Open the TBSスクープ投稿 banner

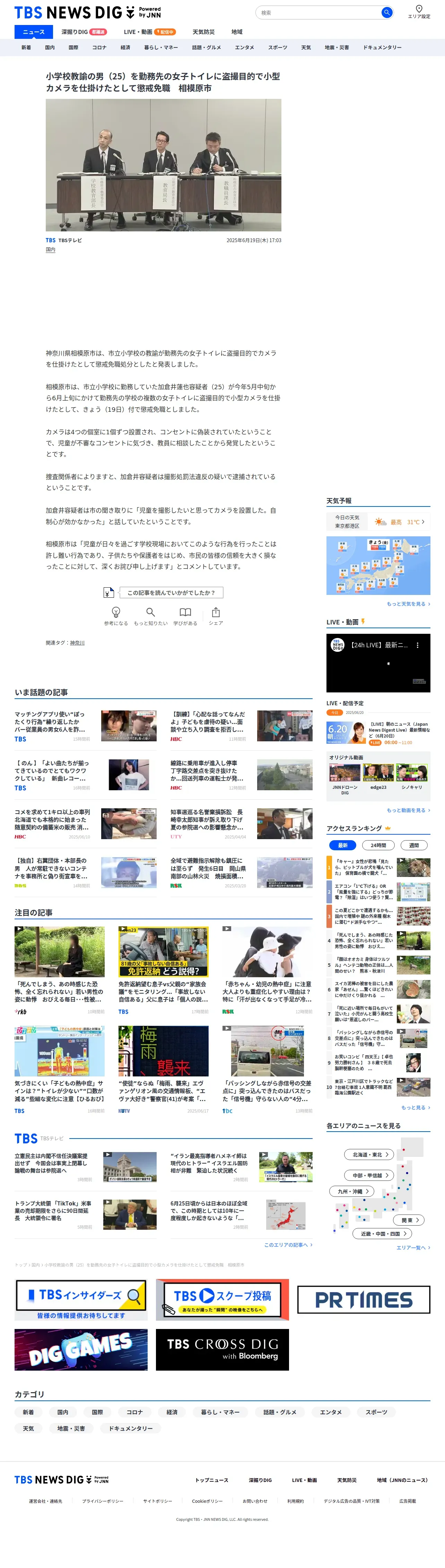[222, 1299]
